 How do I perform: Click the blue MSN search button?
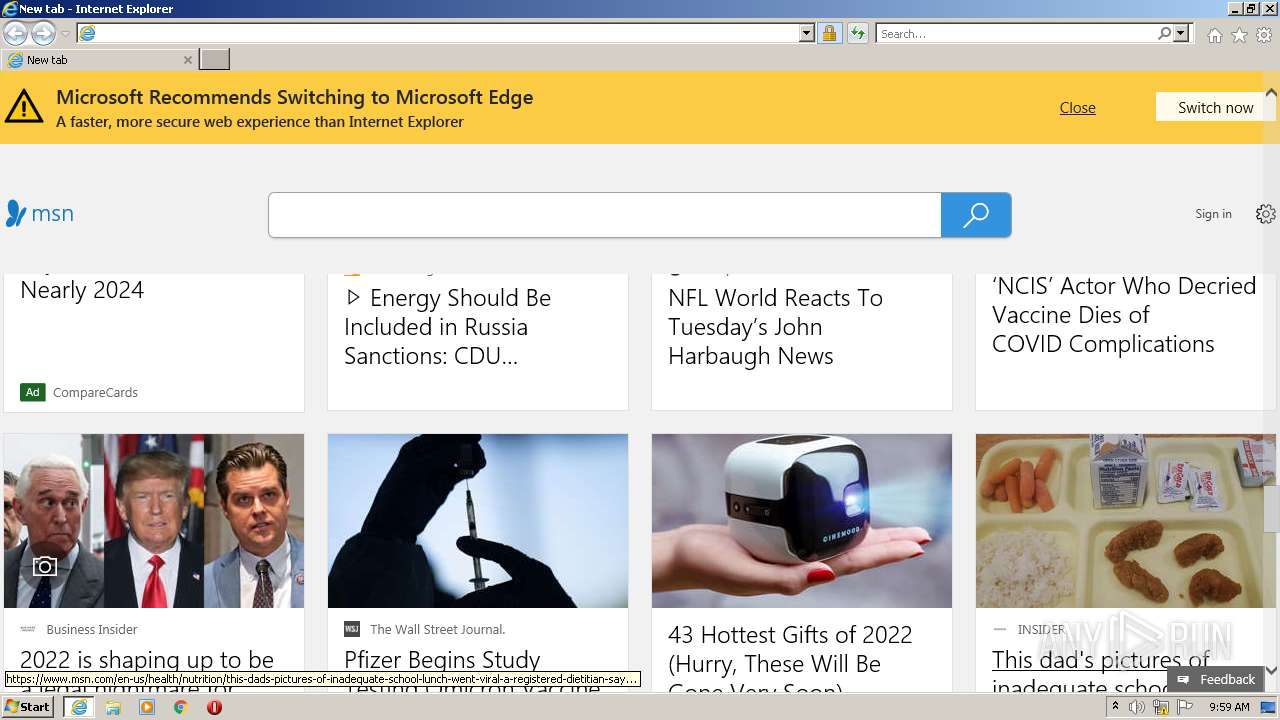976,215
